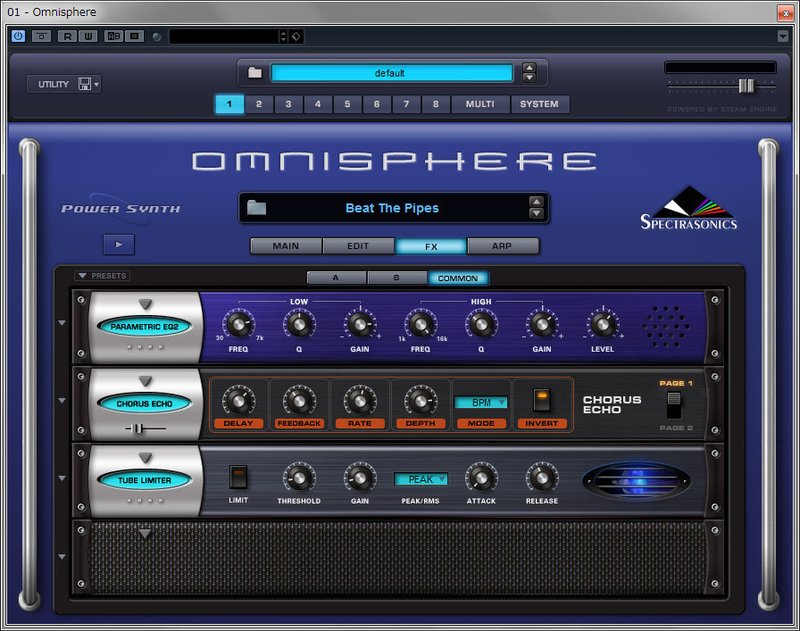Viewport: 800px width, 631px height.
Task: Open the FX rack PRESETS menu
Action: coord(102,275)
